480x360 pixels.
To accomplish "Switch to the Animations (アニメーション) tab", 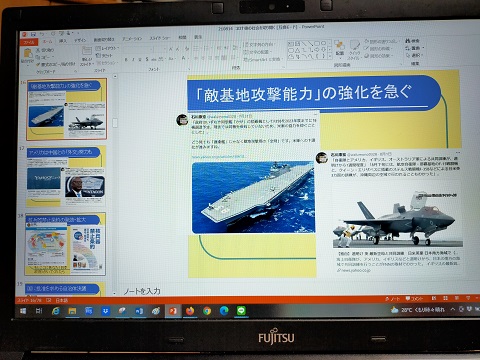I will pyautogui.click(x=132, y=39).
